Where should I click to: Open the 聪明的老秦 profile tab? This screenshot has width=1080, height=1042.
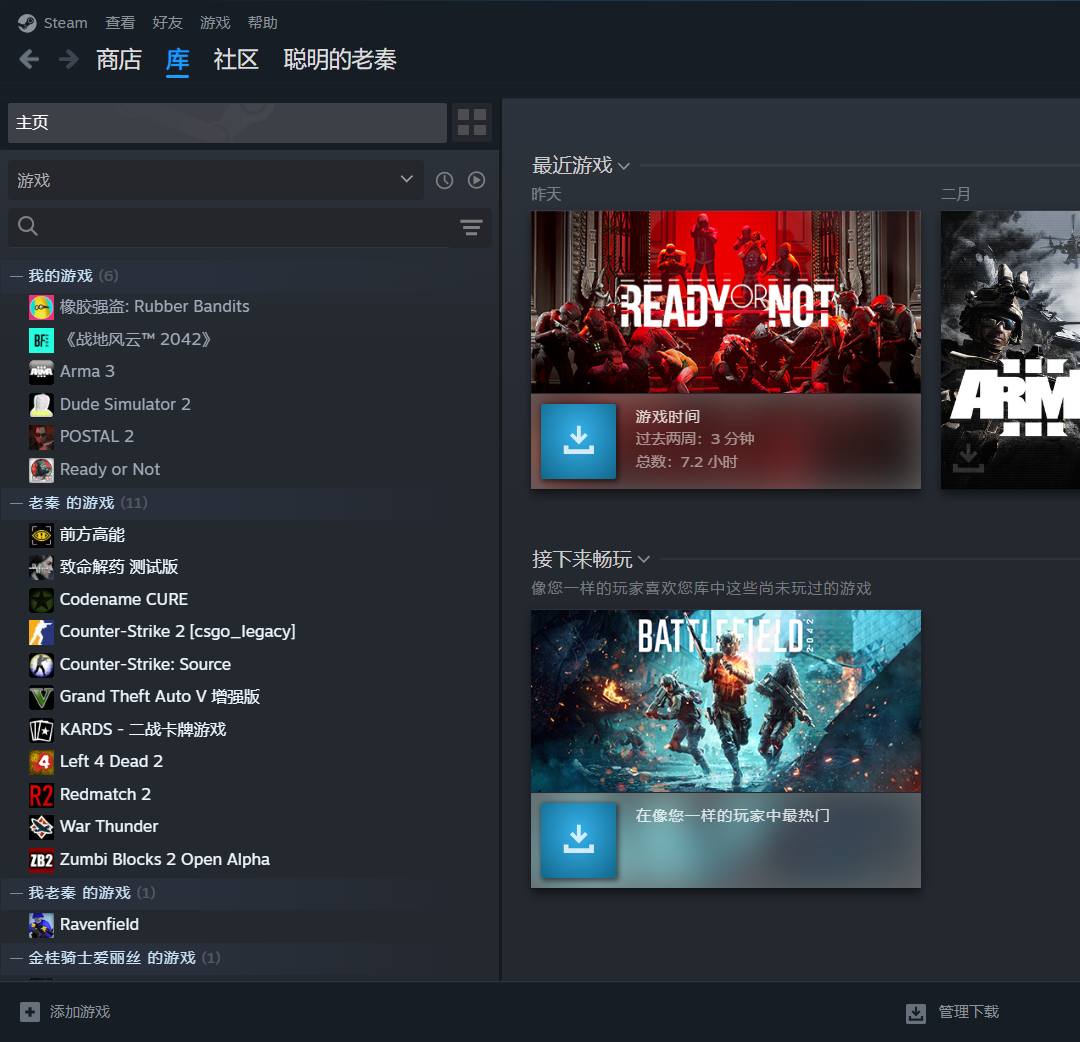[x=340, y=59]
